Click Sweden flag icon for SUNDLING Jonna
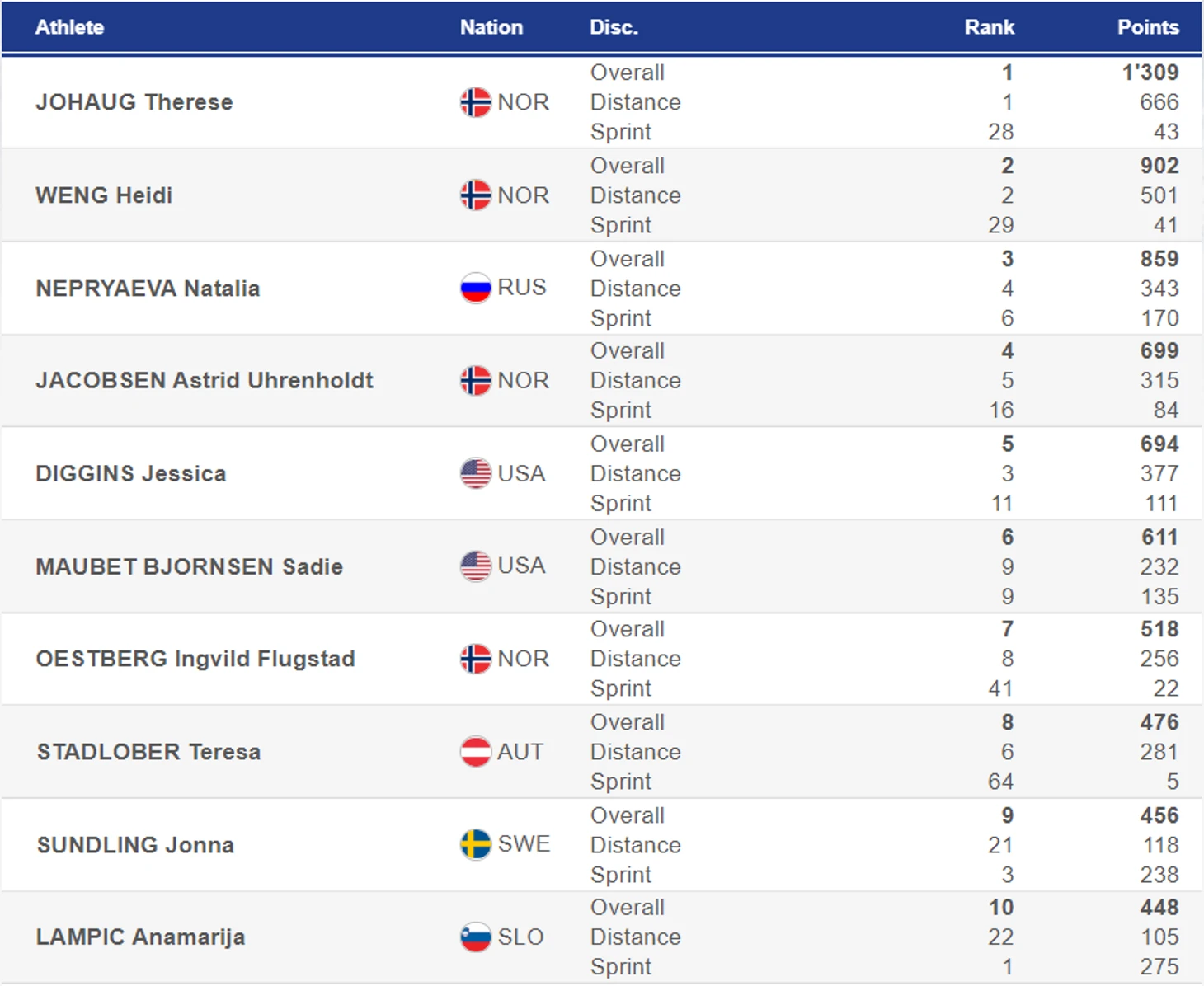Image resolution: width=1204 pixels, height=986 pixels. click(475, 844)
